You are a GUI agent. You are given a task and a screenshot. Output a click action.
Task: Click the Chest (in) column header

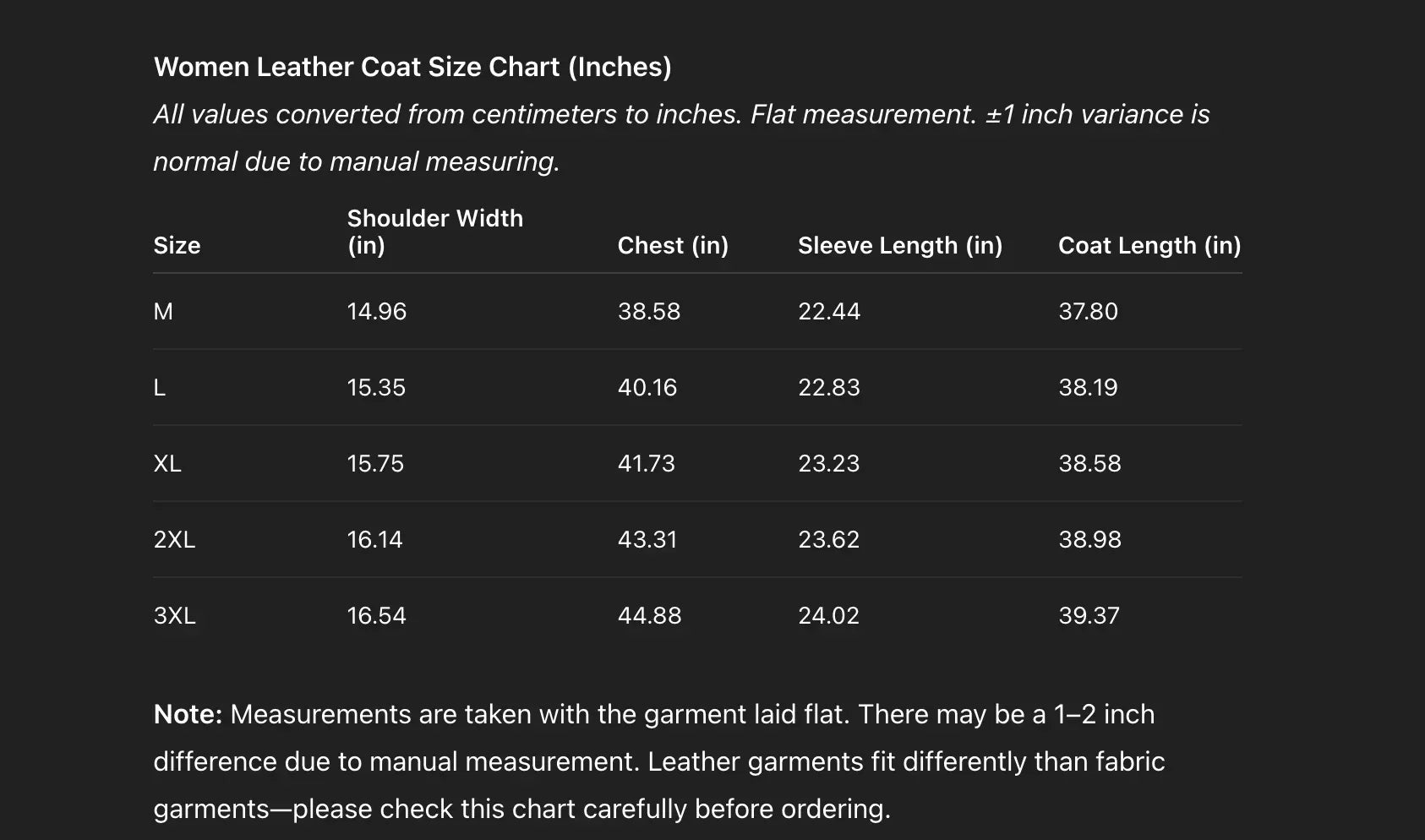[x=673, y=245]
